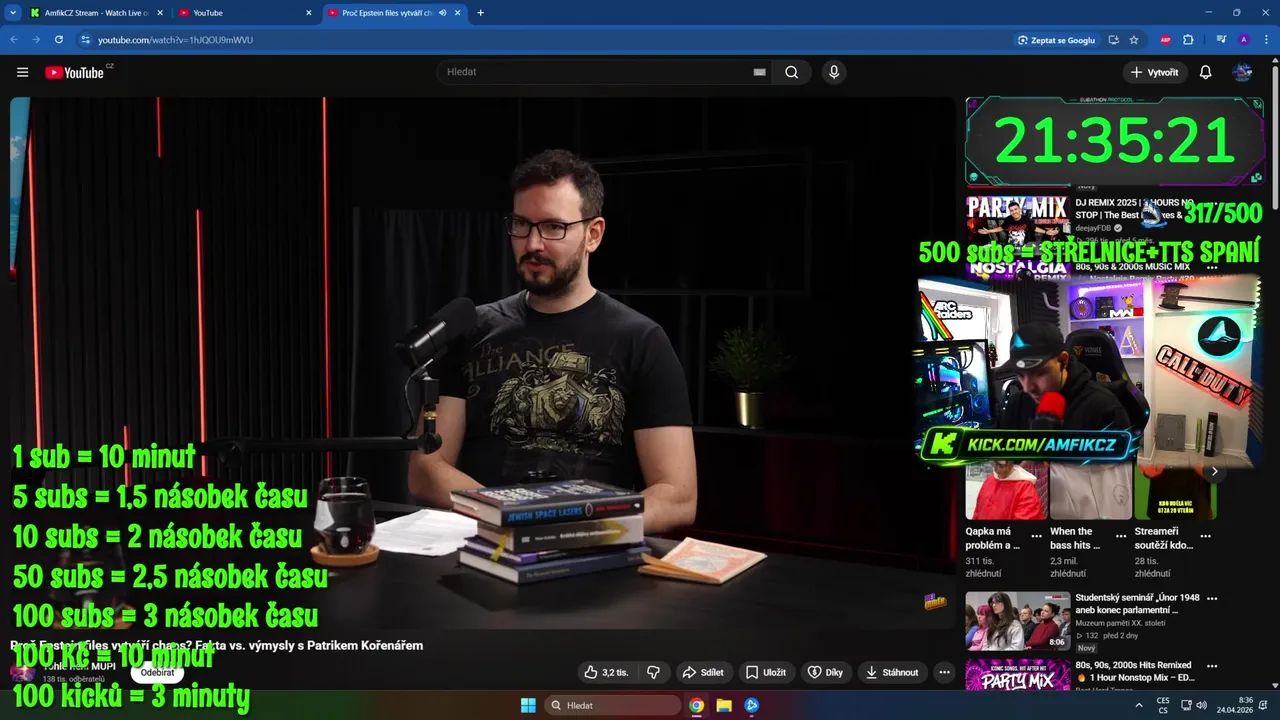
Task: Open DJ REMIX 2025 video thumbnail
Action: (x=1017, y=221)
